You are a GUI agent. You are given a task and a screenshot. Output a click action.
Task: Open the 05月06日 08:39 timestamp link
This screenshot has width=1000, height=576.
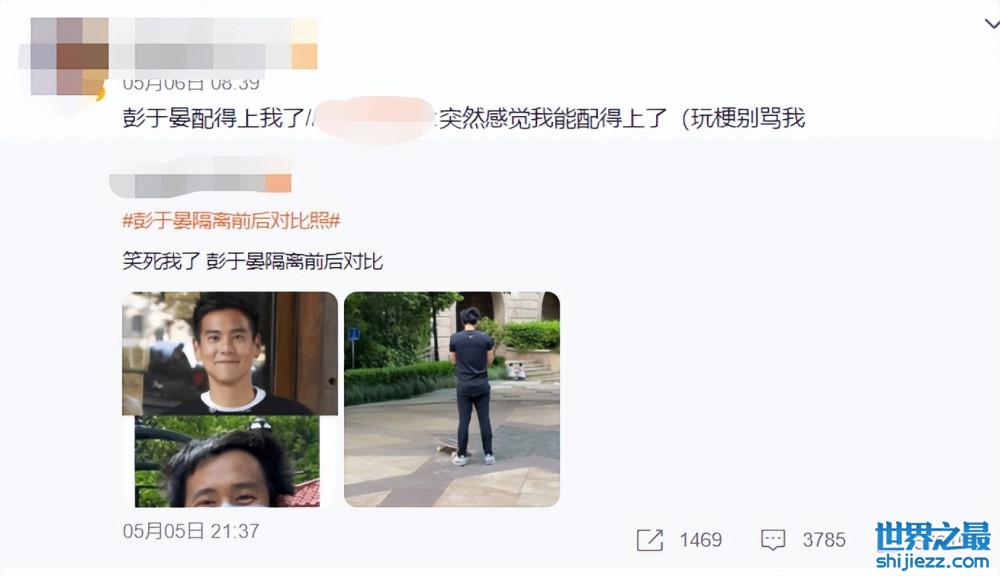[x=191, y=83]
